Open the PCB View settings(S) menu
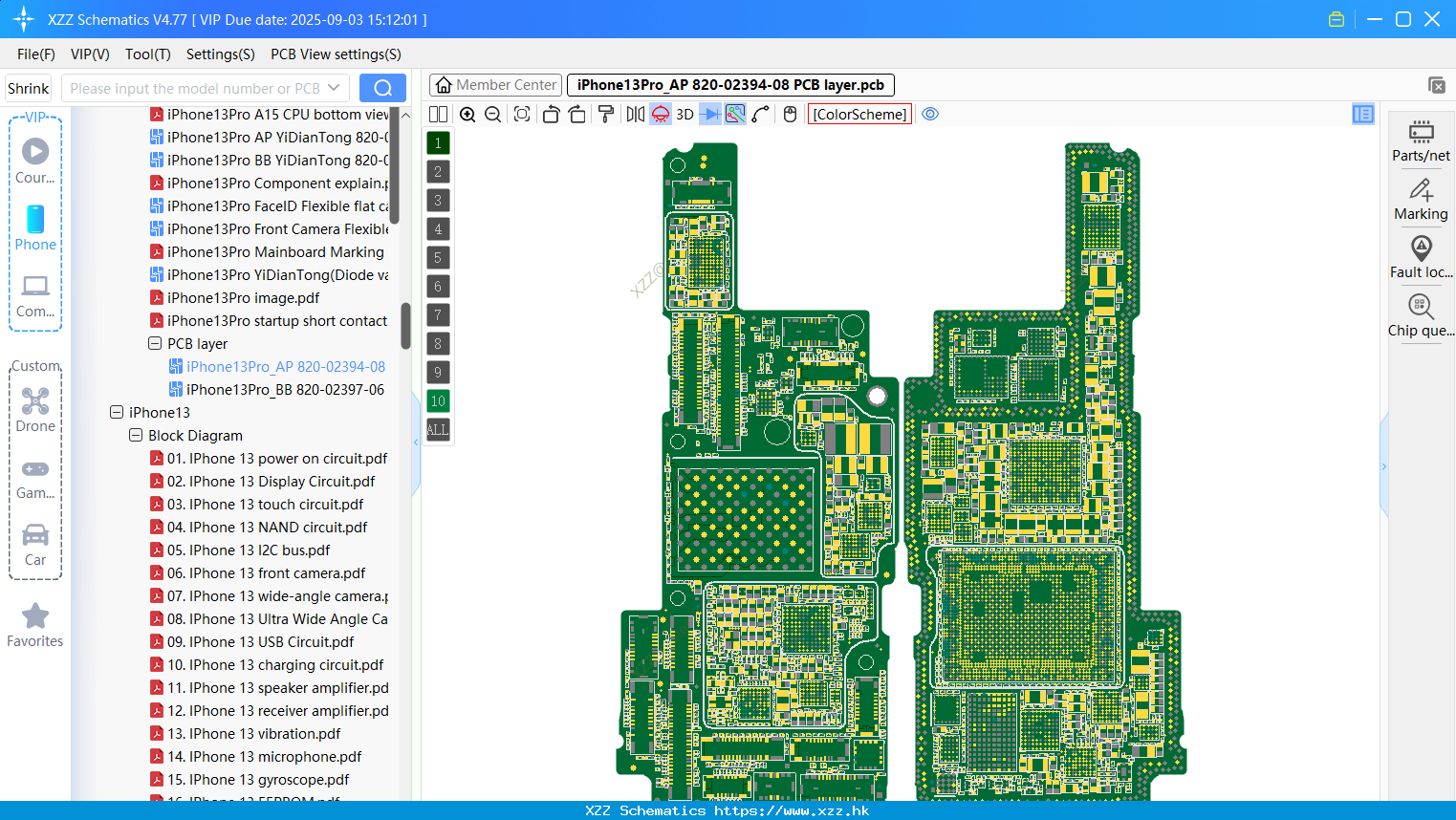This screenshot has width=1456, height=820. coord(336,54)
